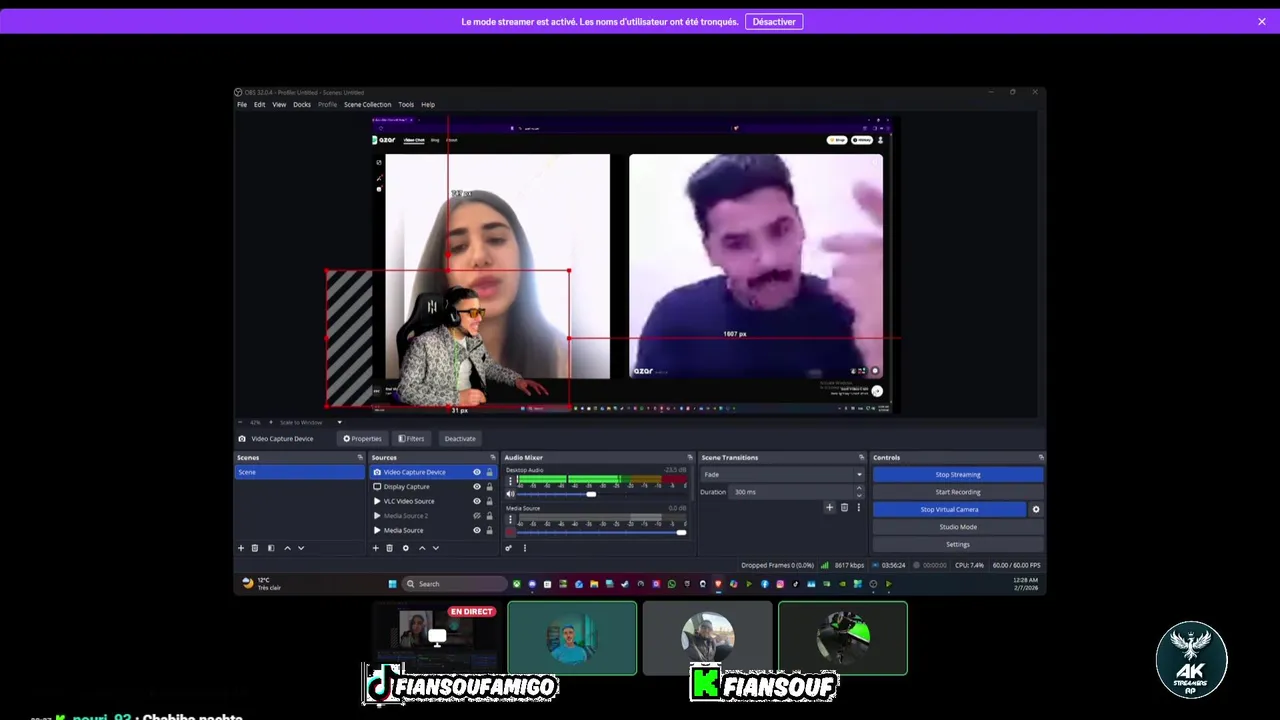
Task: Remove selected scene with trash icon
Action: coord(254,548)
